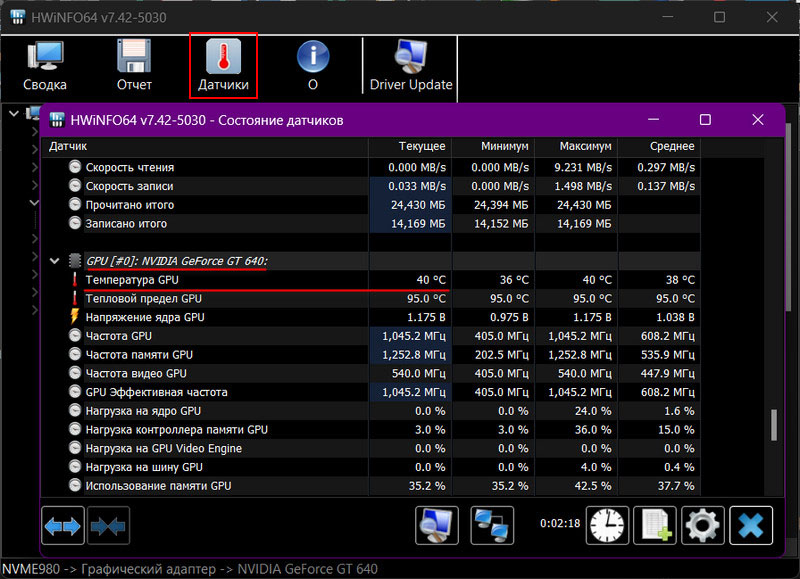
Task: Click the sensor list vertical scrollbar thumb
Action: click(x=774, y=424)
